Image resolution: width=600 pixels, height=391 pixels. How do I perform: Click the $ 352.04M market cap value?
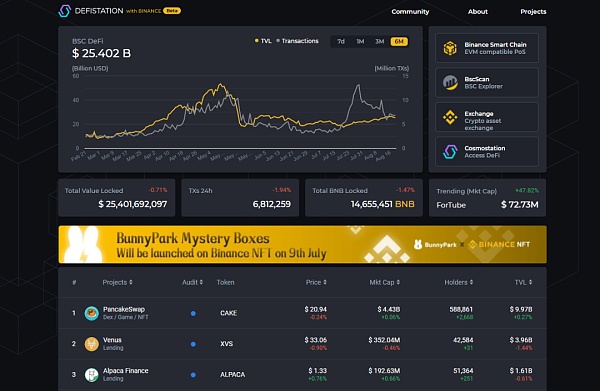pyautogui.click(x=384, y=340)
